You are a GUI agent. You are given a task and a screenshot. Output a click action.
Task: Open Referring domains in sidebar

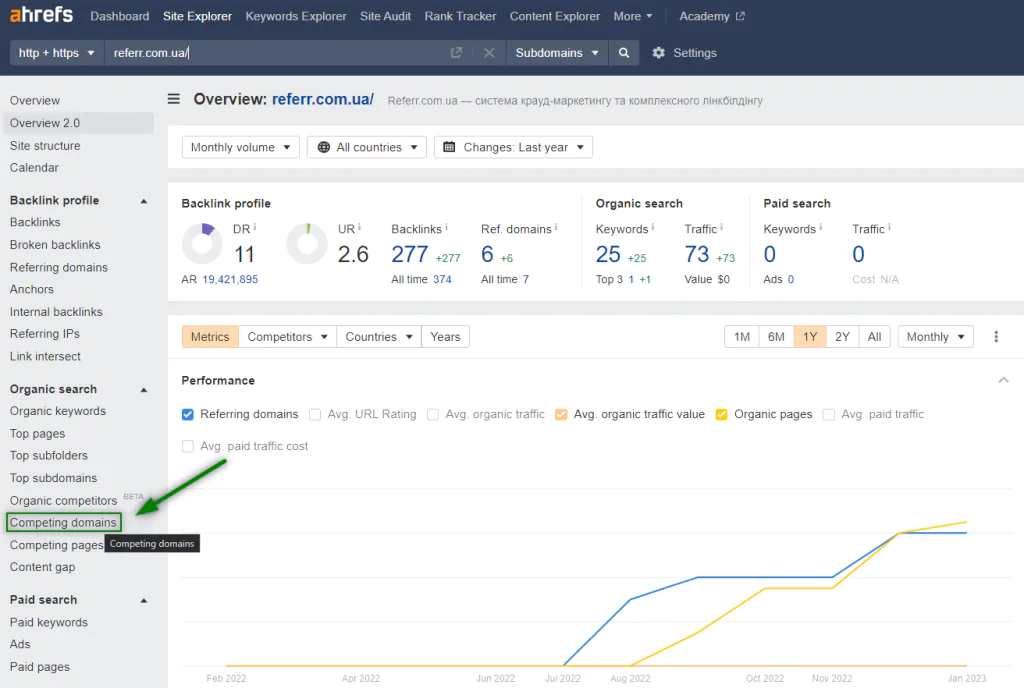(x=59, y=268)
